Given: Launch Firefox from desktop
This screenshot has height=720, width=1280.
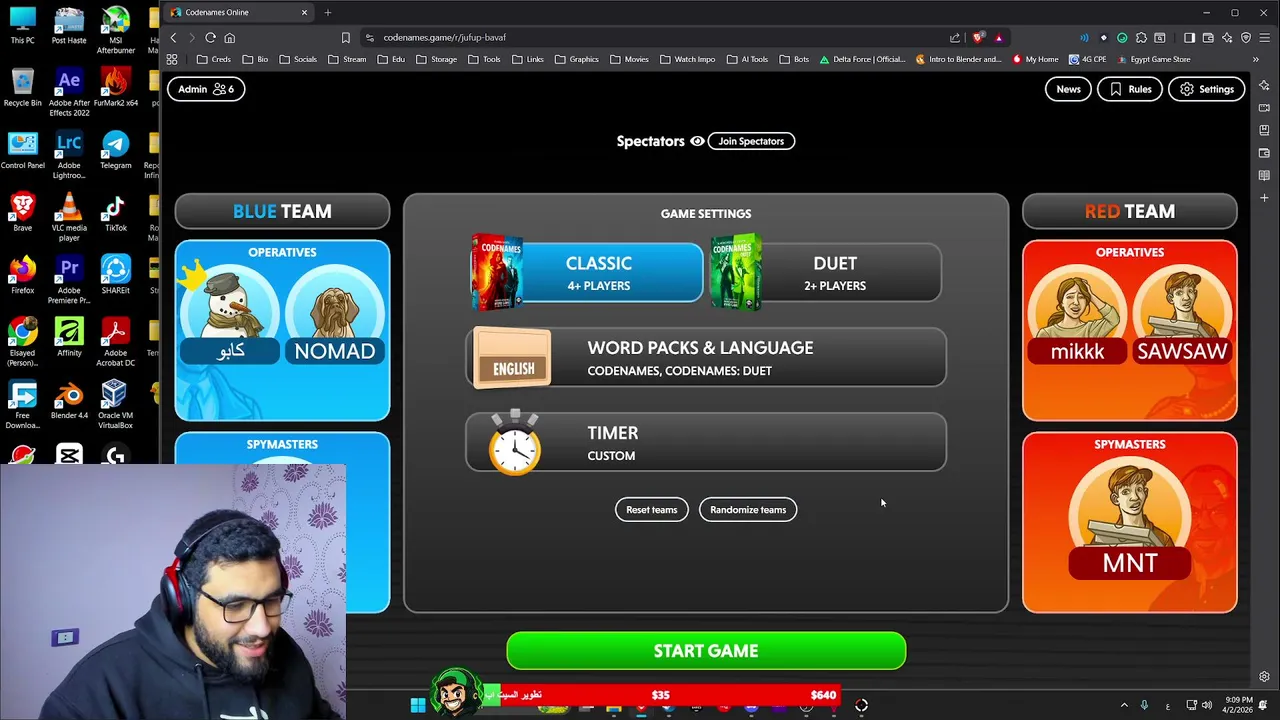Looking at the screenshot, I should [x=22, y=275].
